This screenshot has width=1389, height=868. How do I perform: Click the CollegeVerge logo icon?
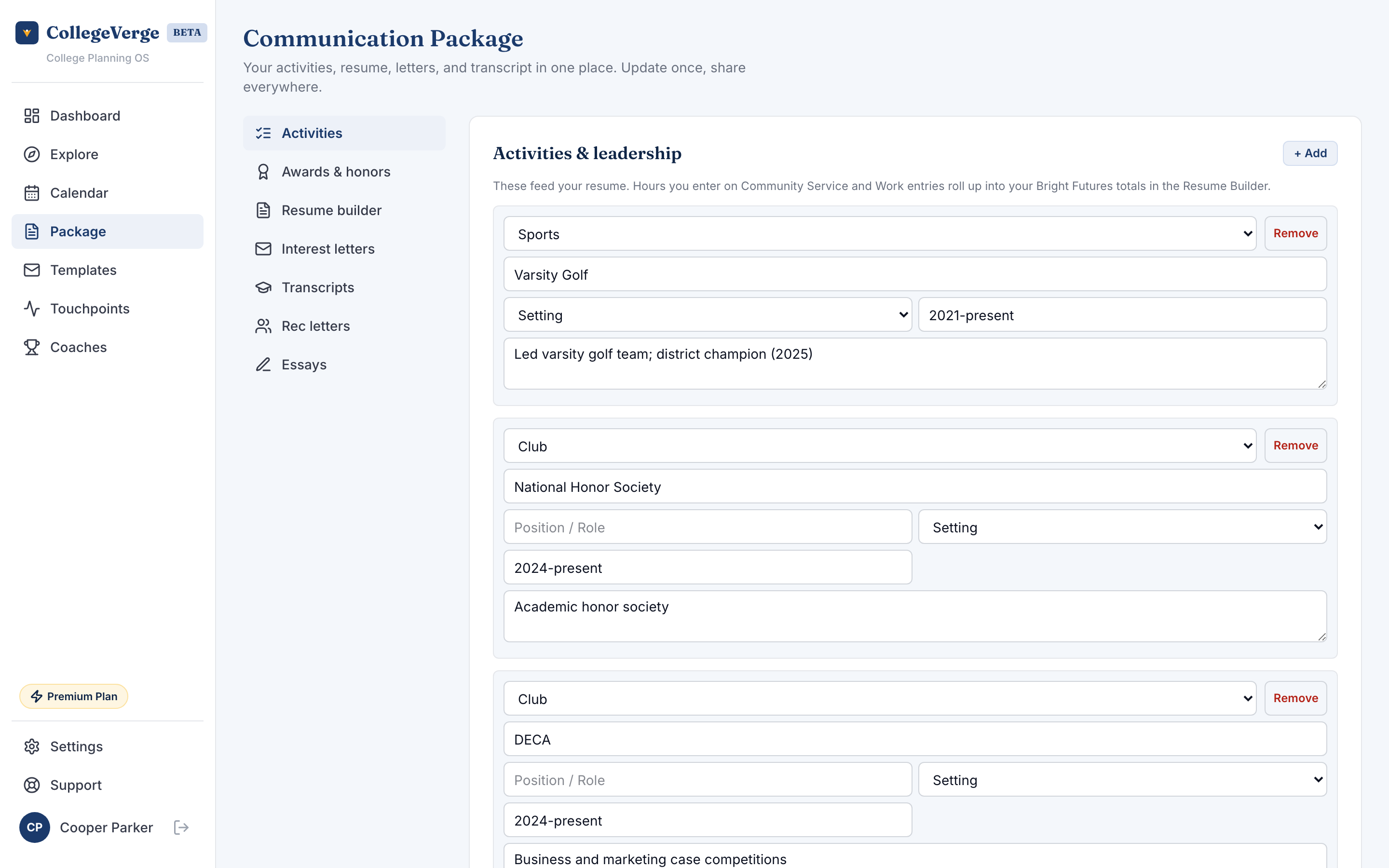point(27,33)
